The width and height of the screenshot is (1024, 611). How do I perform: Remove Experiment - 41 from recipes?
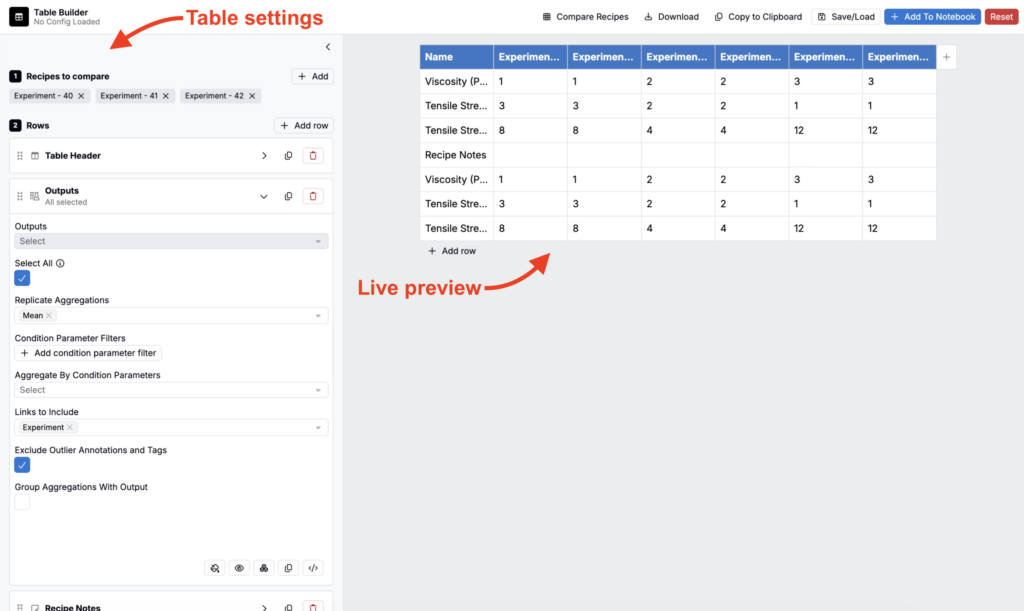(166, 96)
